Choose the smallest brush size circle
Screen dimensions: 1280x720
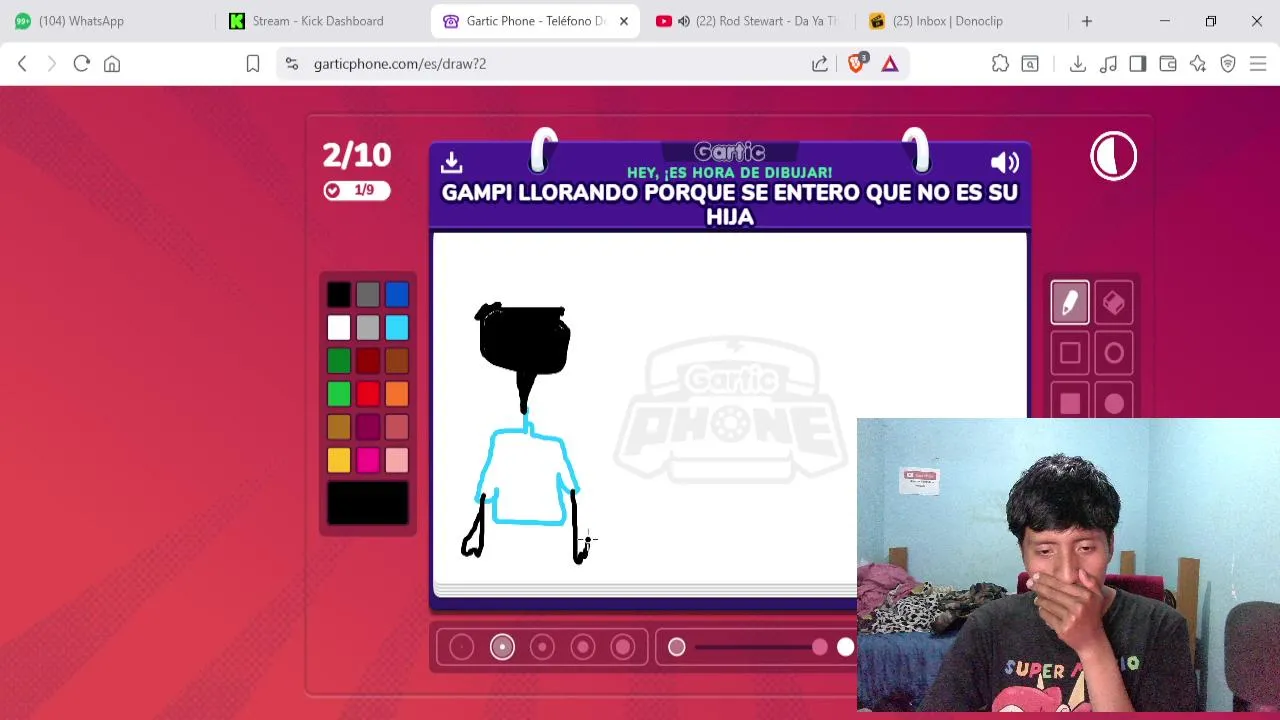461,647
